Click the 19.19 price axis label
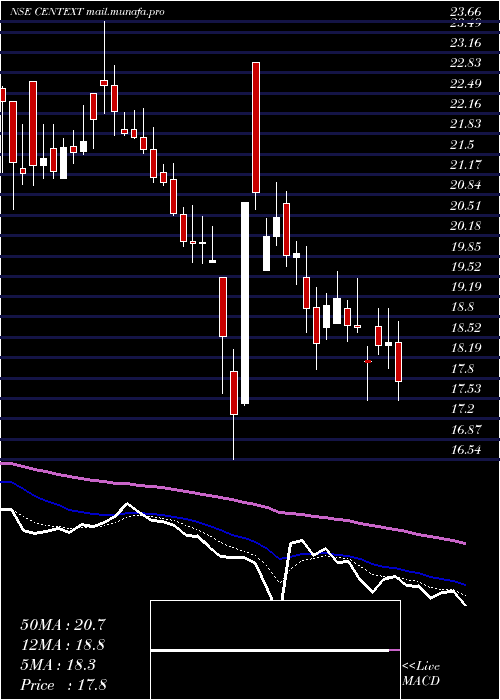This screenshot has width=500, height=700. pos(466,287)
